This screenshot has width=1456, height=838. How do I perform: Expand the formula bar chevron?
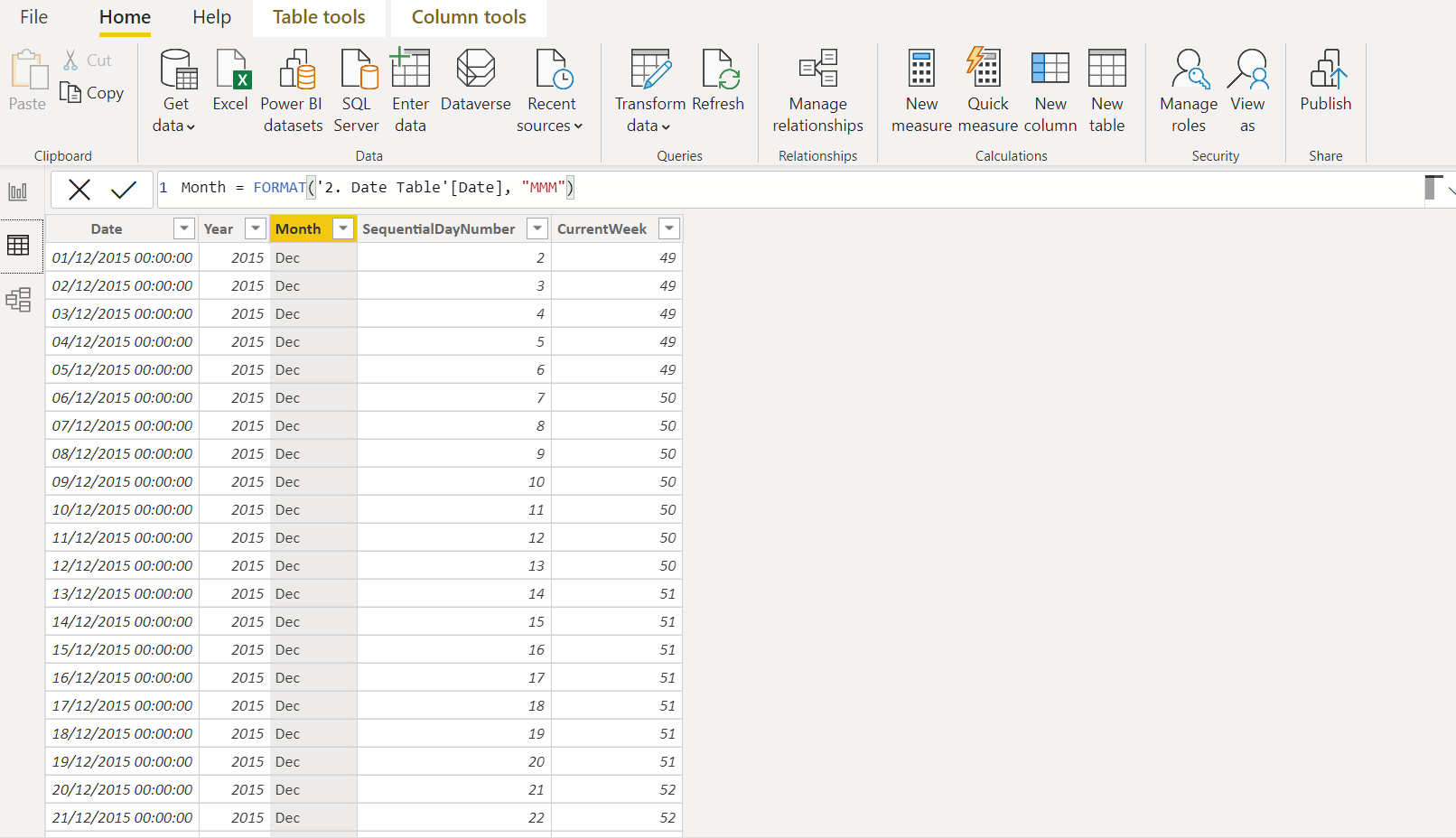click(1451, 191)
